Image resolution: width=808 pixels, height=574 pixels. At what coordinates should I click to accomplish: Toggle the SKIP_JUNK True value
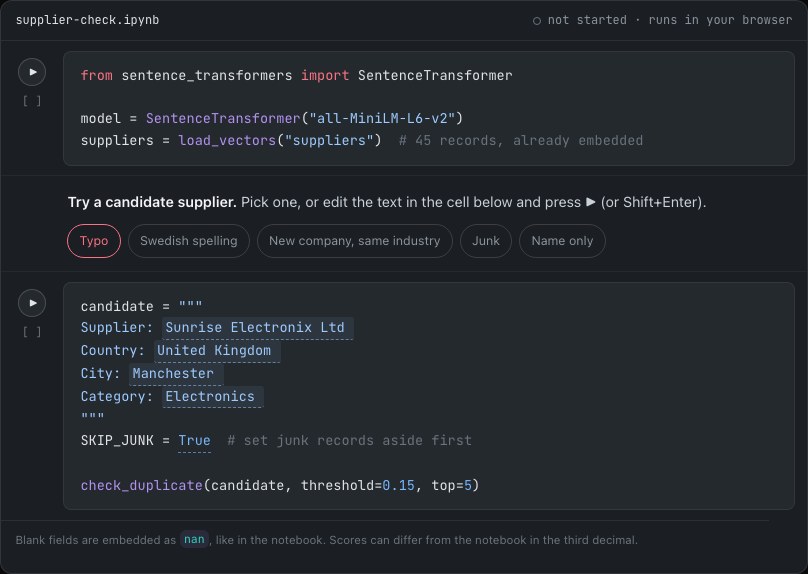[194, 441]
